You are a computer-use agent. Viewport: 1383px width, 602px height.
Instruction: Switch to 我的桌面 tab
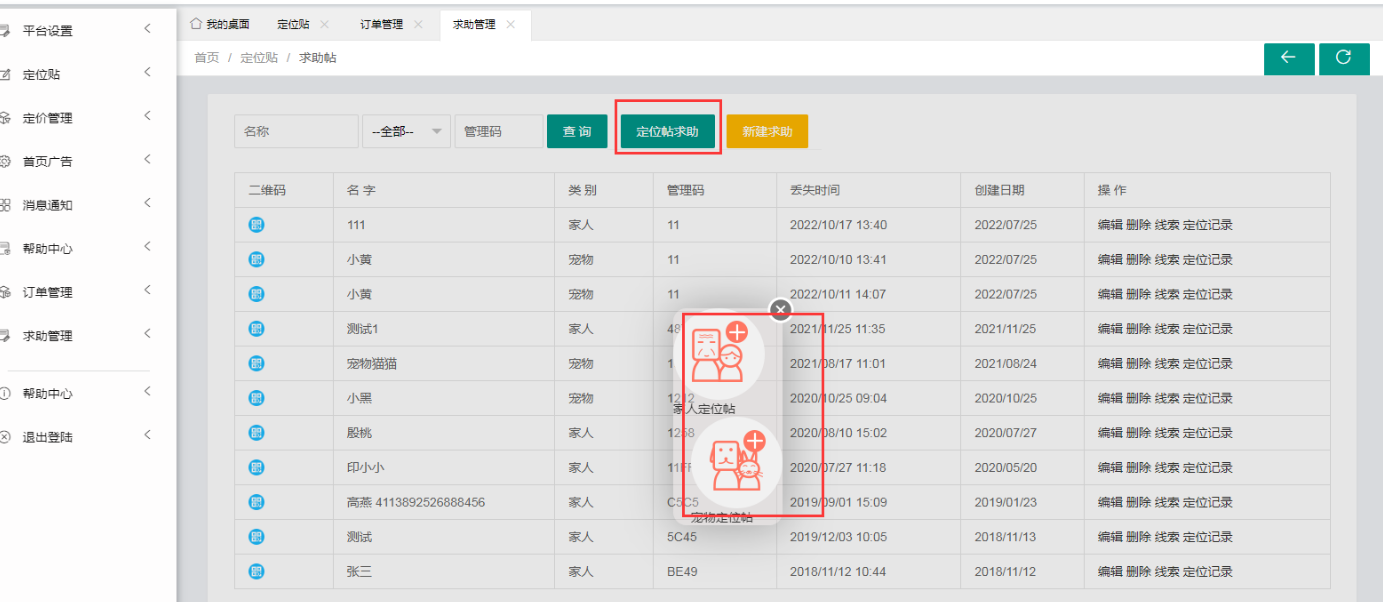click(221, 25)
